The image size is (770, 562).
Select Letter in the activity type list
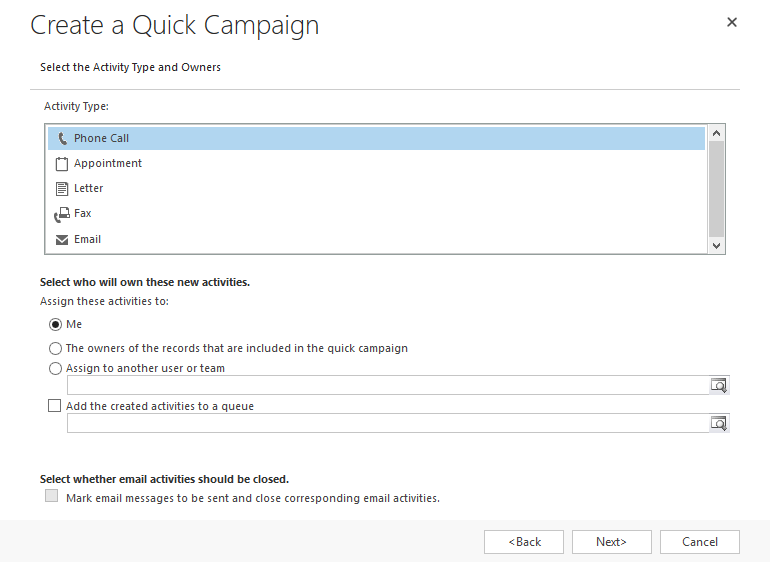tap(376, 189)
